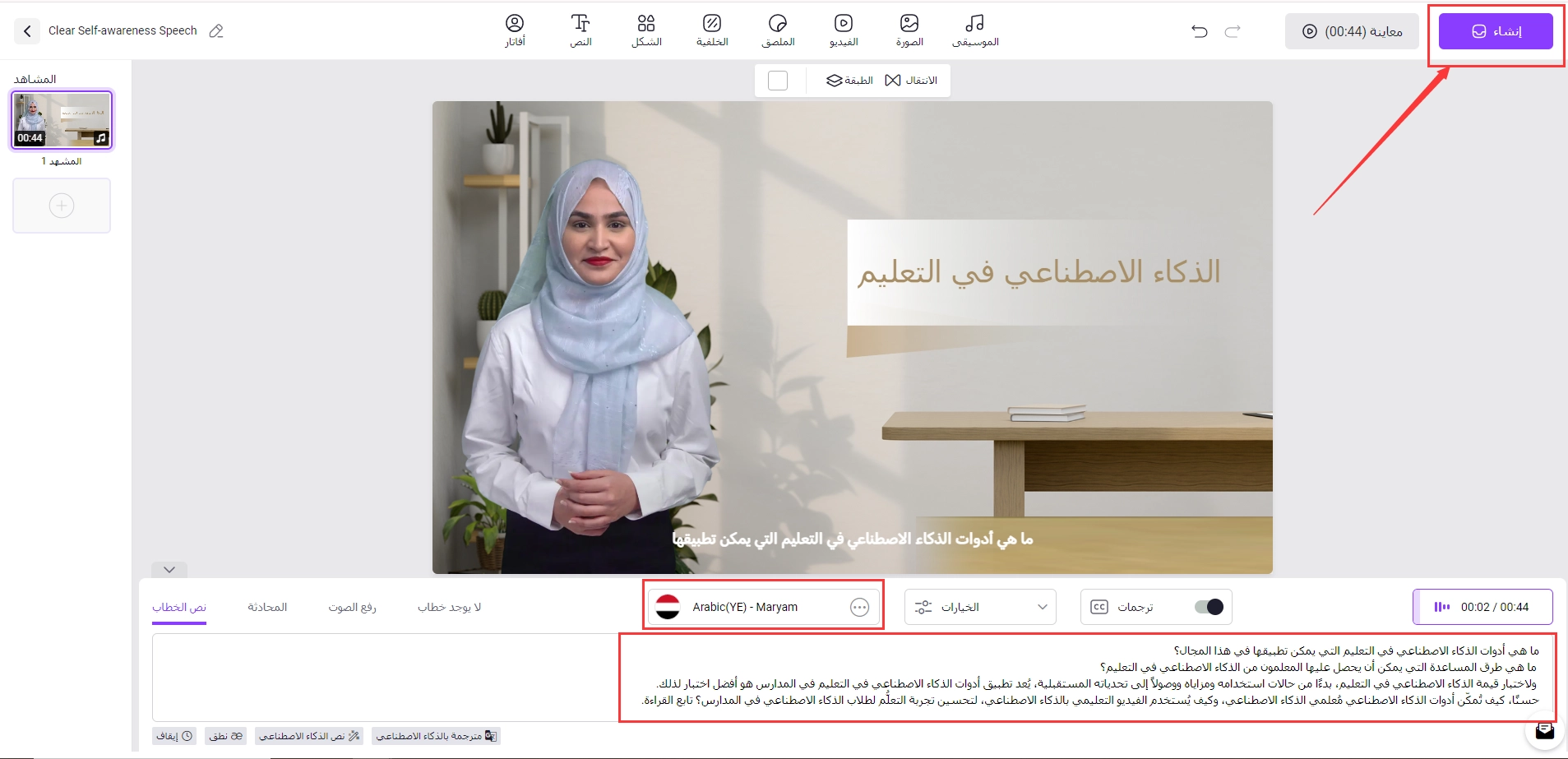Open the Video (الفيديو) tool
1568x759 pixels.
(x=844, y=30)
